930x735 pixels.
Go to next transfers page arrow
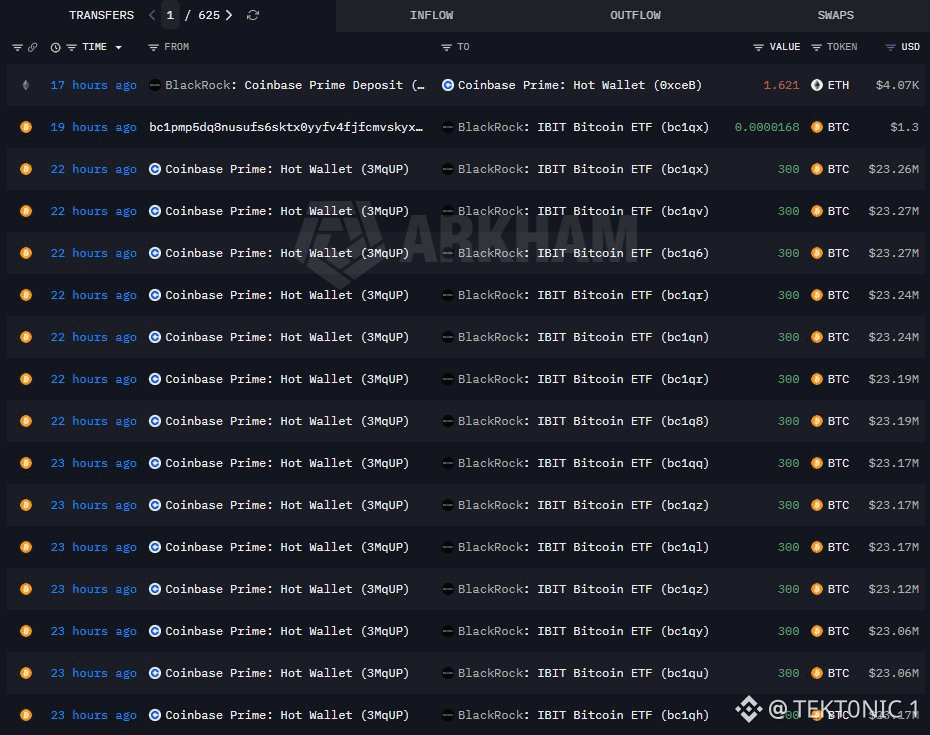click(x=229, y=15)
